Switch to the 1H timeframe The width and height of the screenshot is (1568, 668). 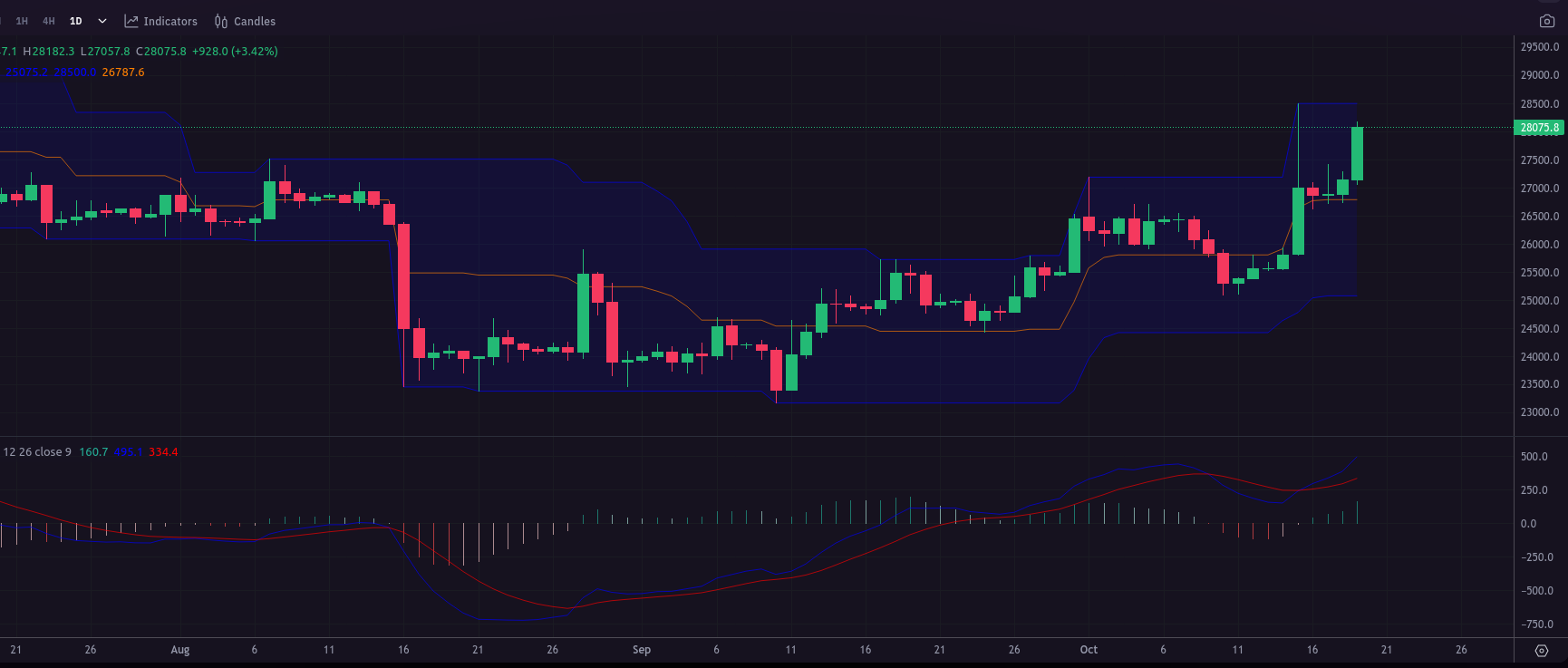(22, 21)
